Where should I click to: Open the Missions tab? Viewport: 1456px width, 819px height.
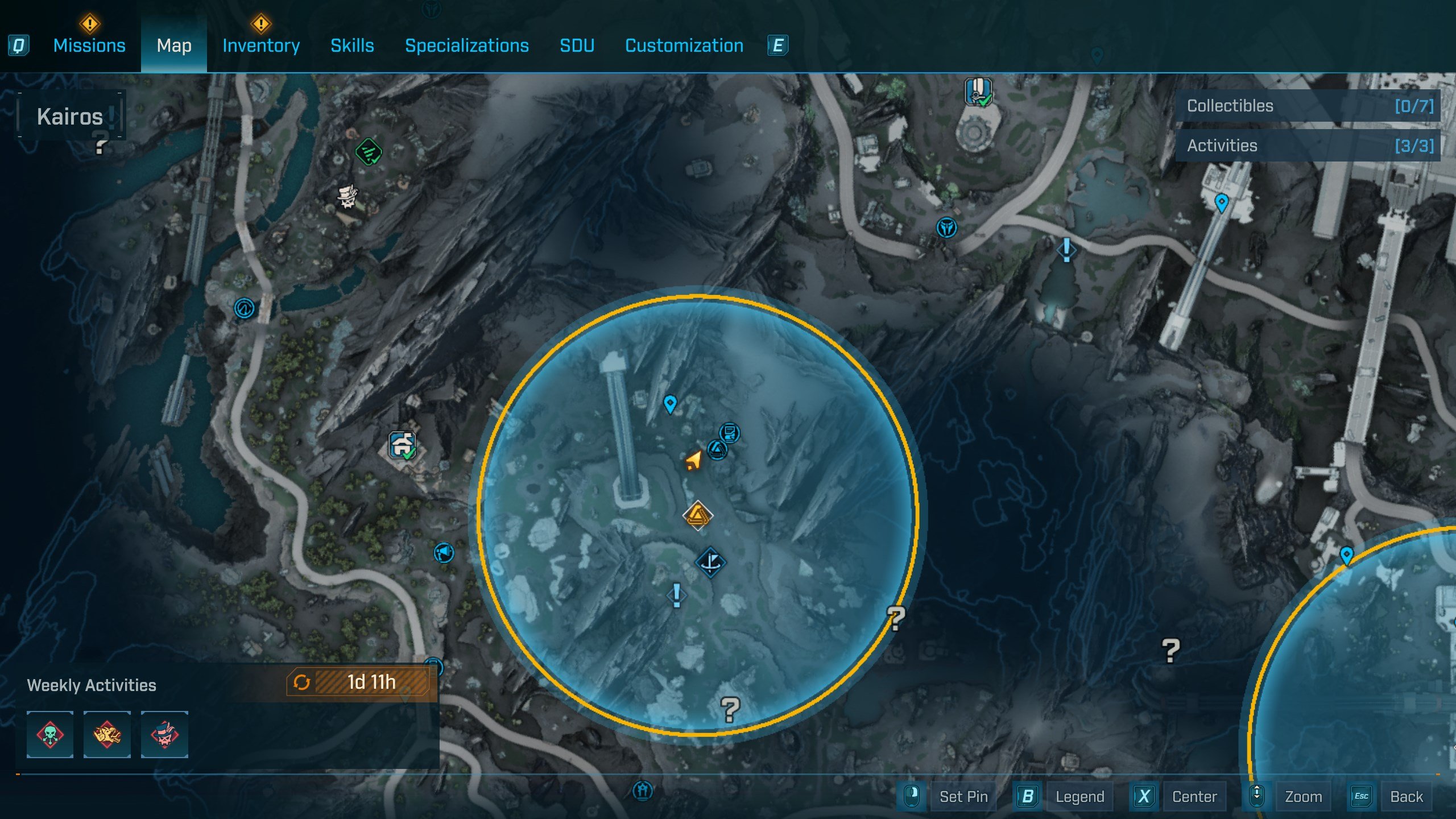[x=89, y=45]
